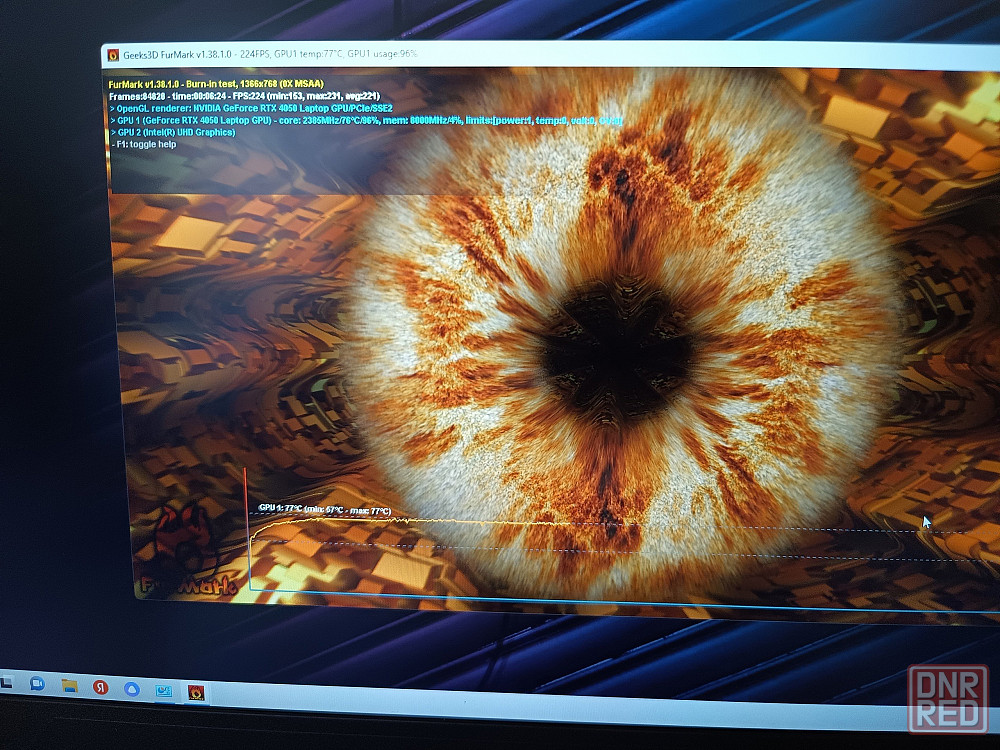The width and height of the screenshot is (1000, 750).
Task: Click the GPU 1 GeForce RTX 4050 stats line
Action: point(366,121)
